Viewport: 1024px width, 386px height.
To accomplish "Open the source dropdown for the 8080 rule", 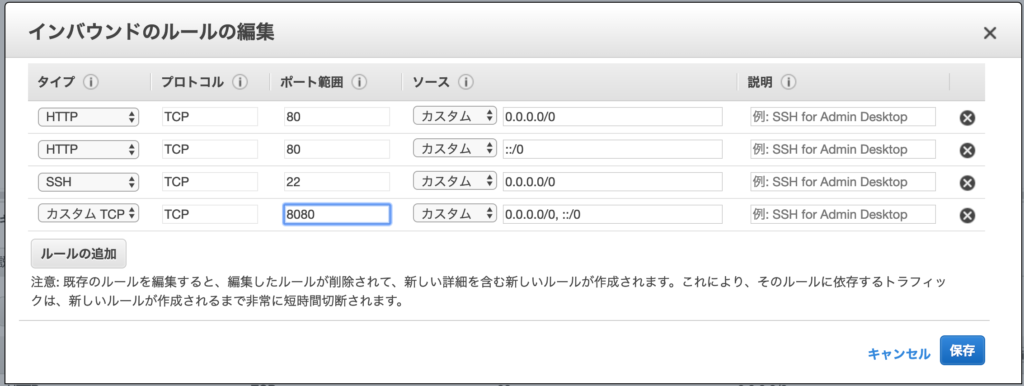I will (x=455, y=214).
